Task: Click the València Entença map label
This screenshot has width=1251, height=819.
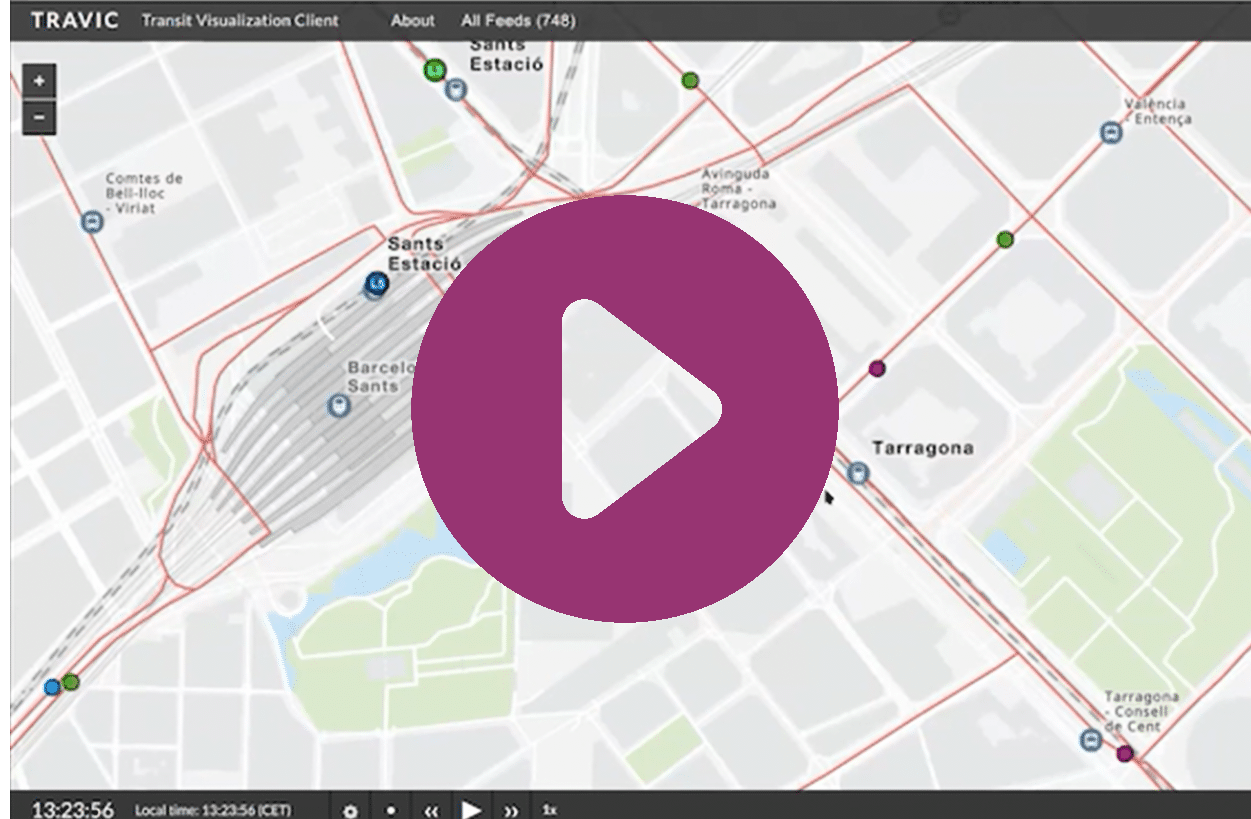Action: tap(1158, 111)
